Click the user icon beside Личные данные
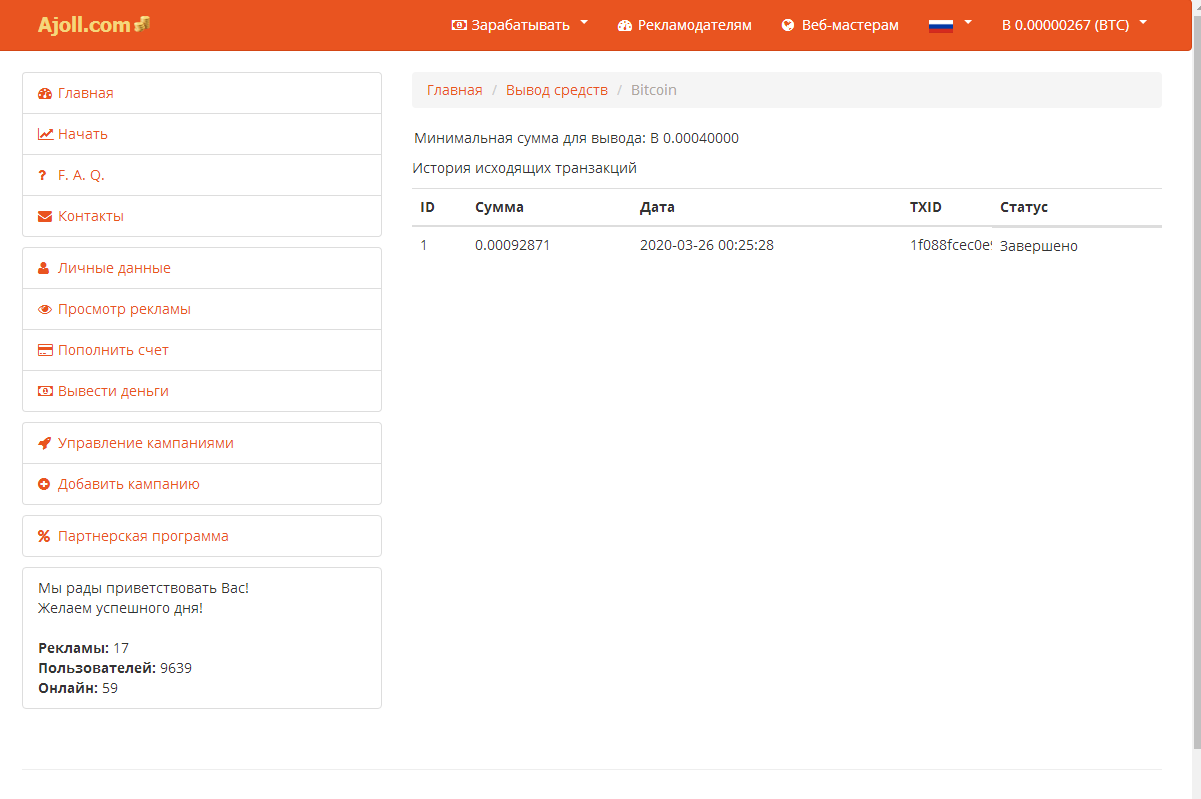 [x=44, y=268]
